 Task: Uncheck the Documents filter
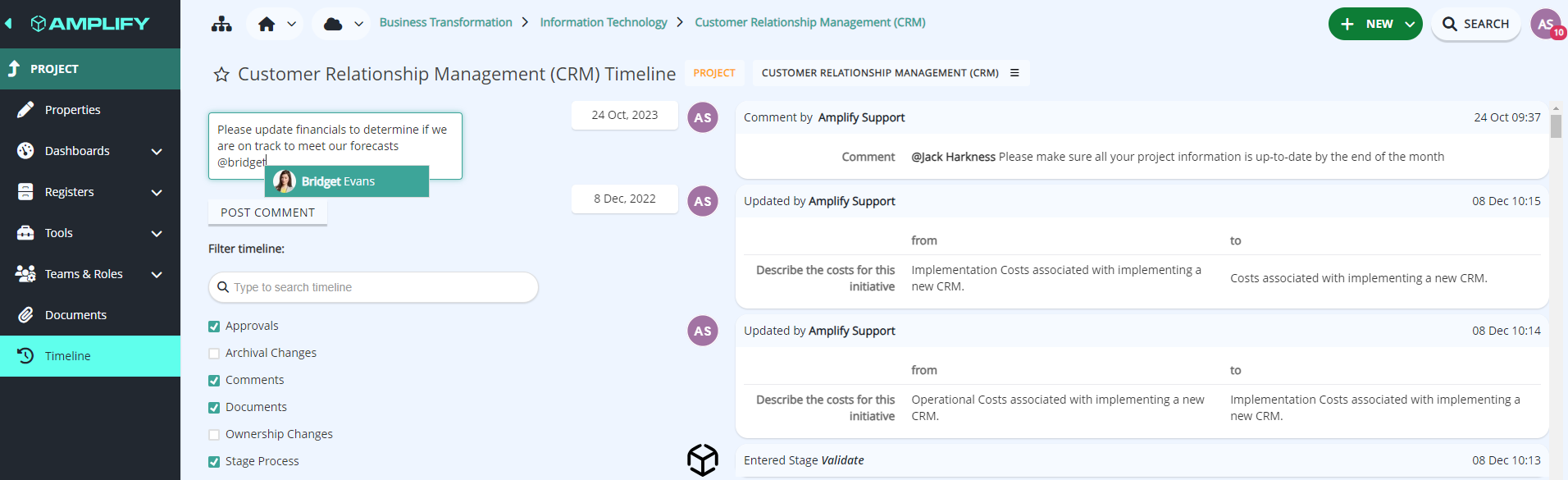coord(214,408)
